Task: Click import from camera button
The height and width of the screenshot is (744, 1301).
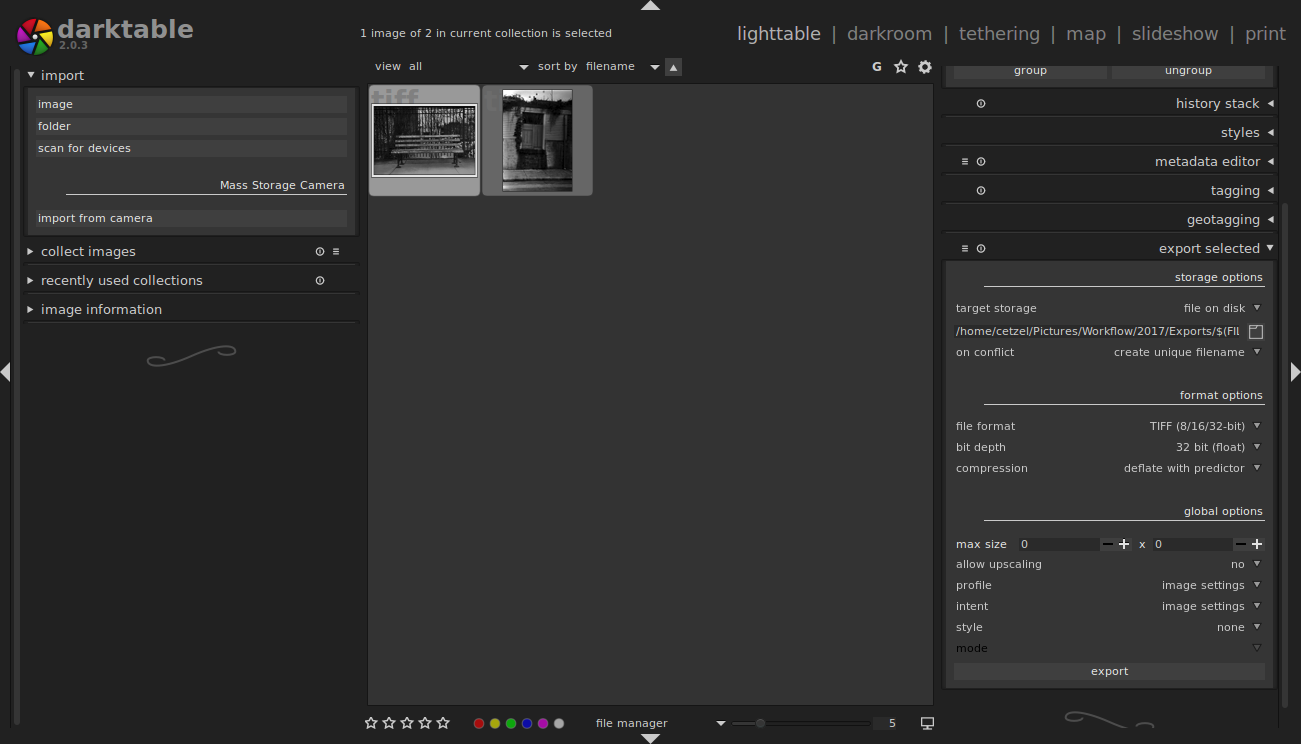Action: [191, 218]
